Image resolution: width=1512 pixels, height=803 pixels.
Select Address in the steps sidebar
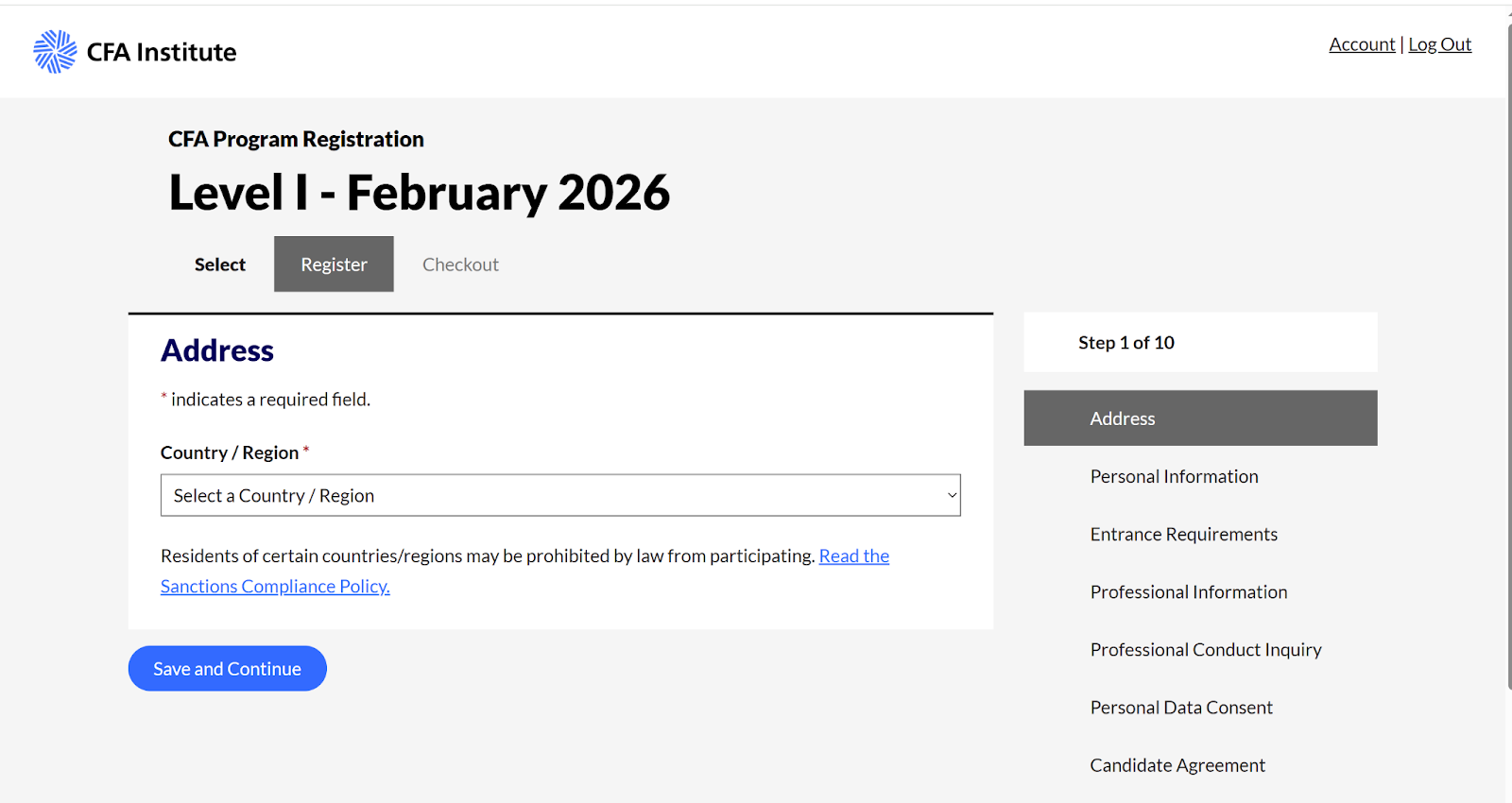click(x=1200, y=419)
